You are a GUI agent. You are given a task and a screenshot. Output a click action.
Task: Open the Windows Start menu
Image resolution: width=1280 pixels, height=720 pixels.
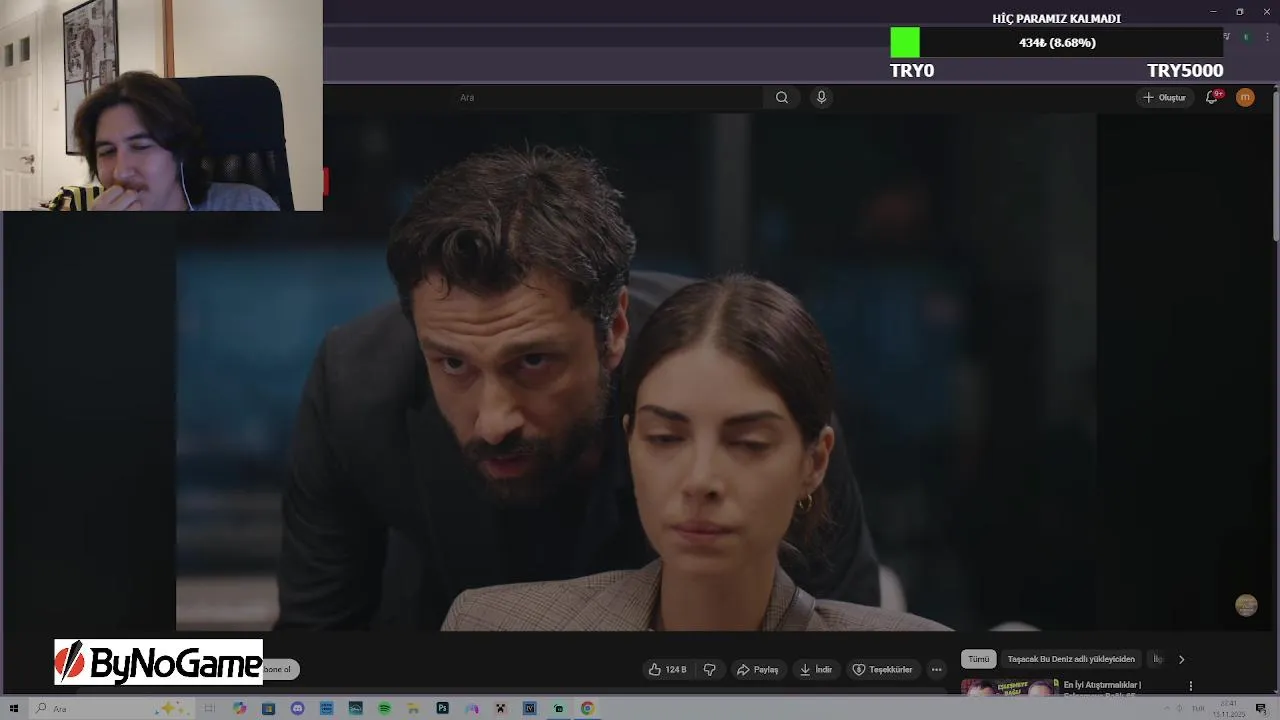14,708
